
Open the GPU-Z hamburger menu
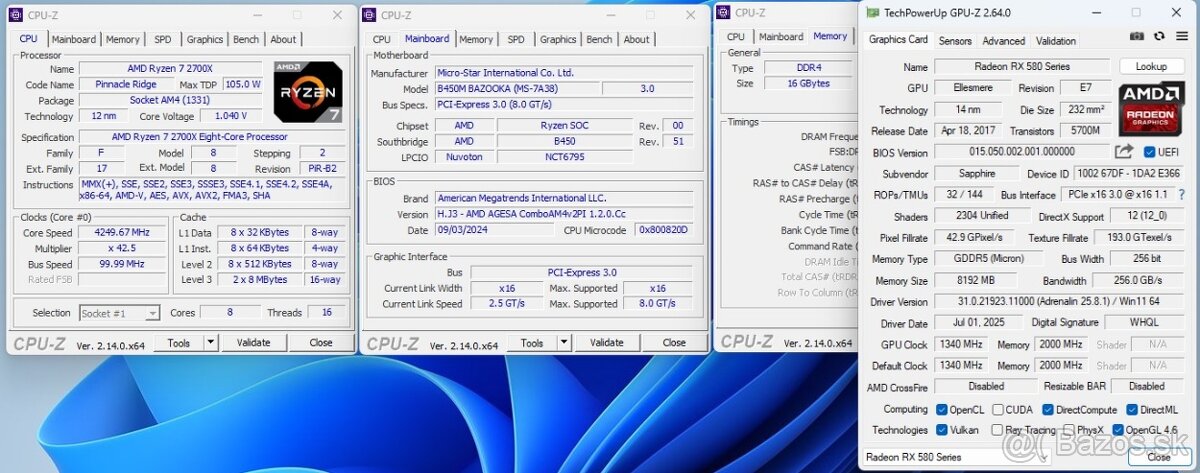point(1181,36)
